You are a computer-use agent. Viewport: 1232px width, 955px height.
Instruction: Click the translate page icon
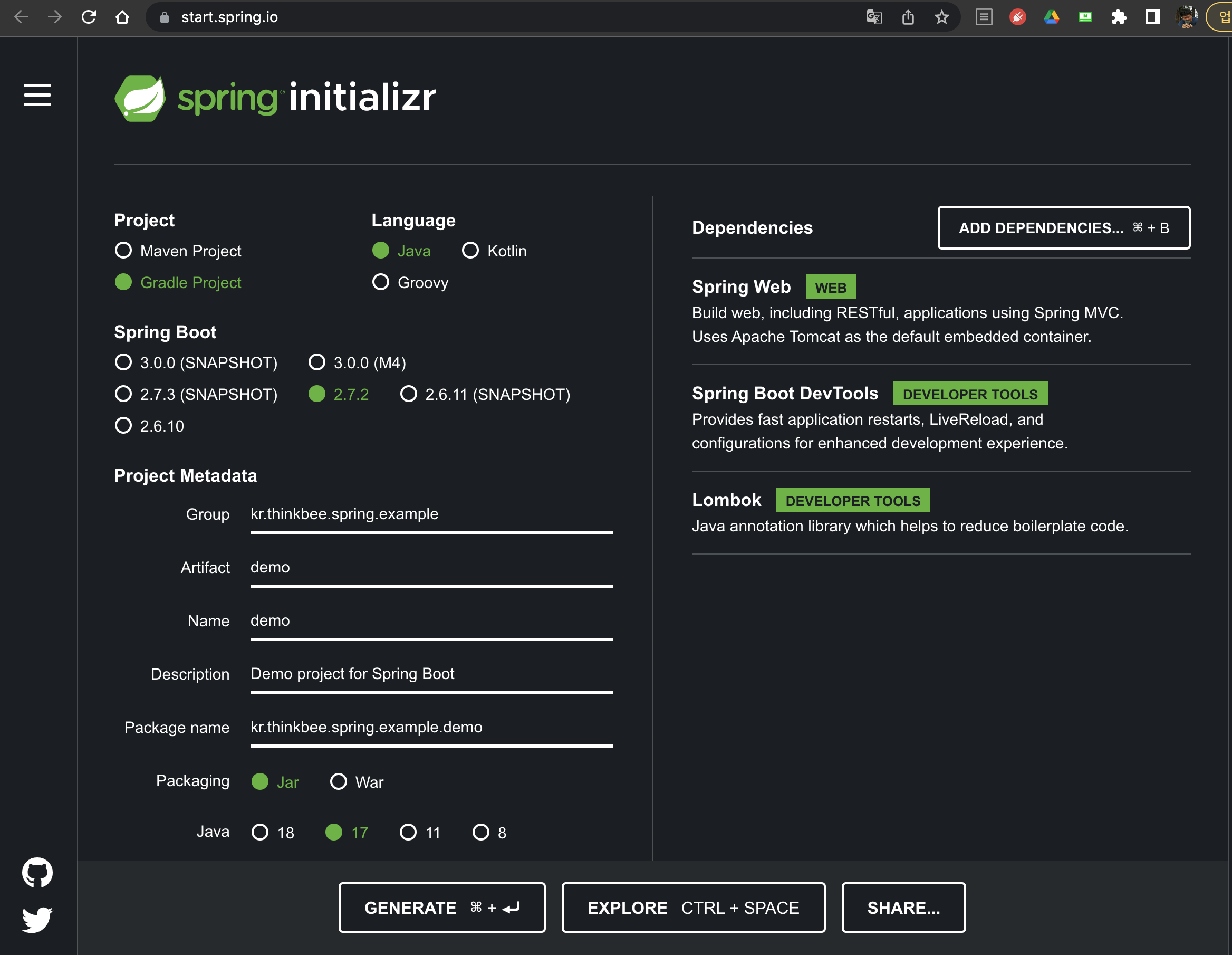(x=874, y=17)
